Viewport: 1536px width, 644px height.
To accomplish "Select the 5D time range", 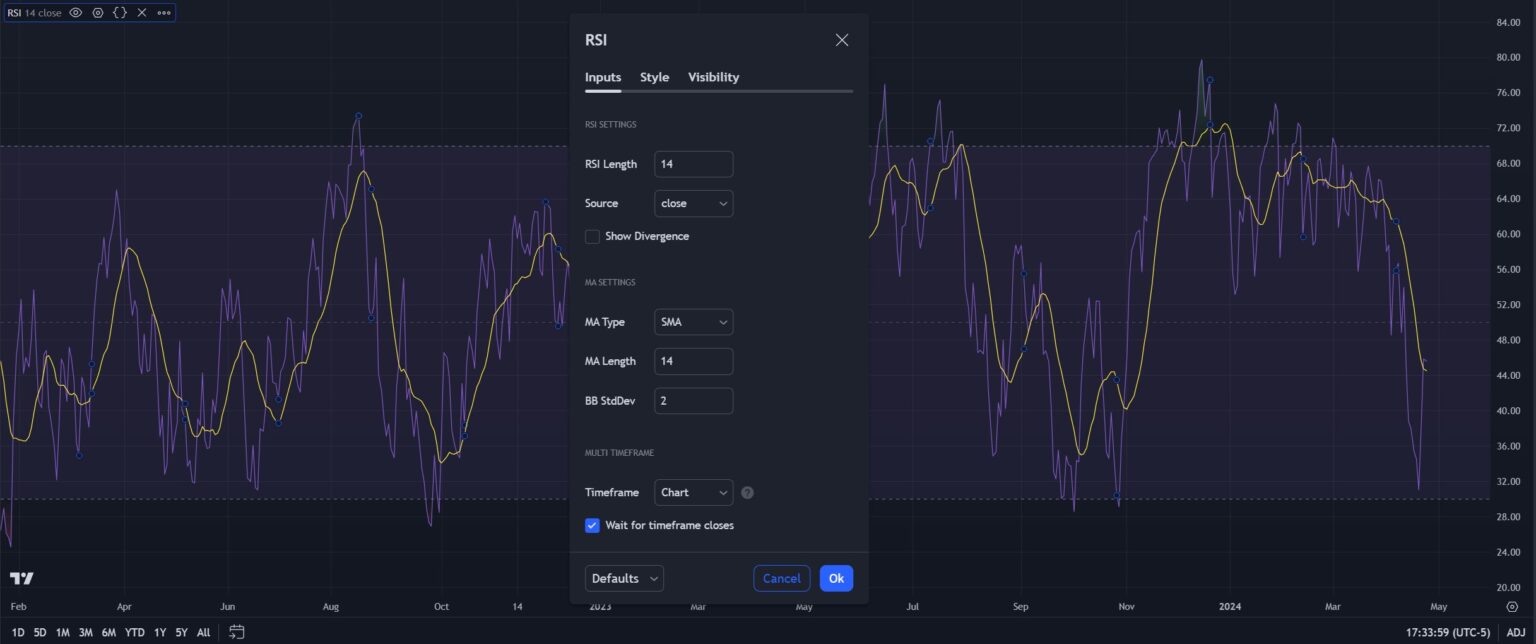I will click(x=40, y=632).
